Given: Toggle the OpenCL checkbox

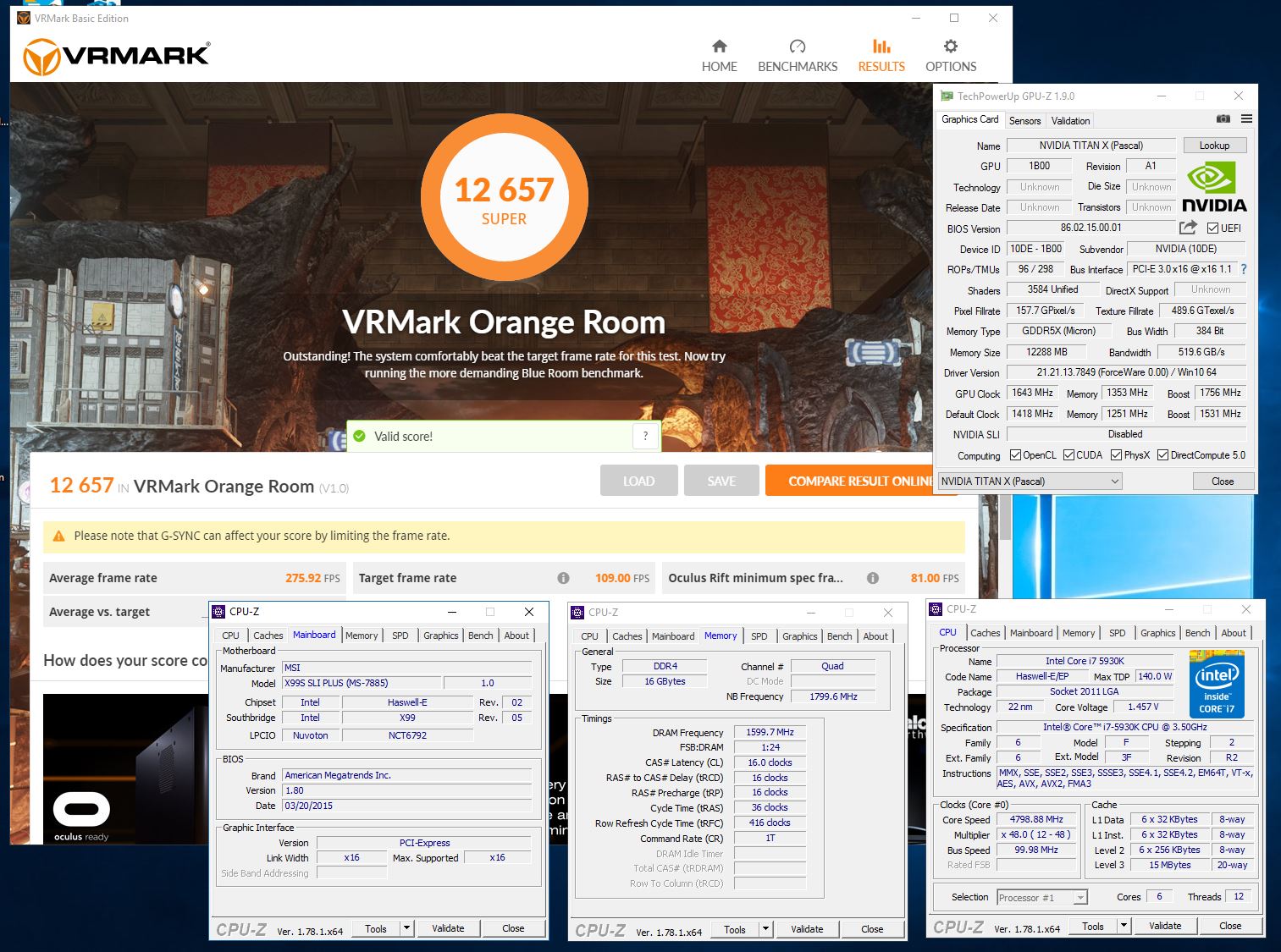Looking at the screenshot, I should click(x=1015, y=455).
